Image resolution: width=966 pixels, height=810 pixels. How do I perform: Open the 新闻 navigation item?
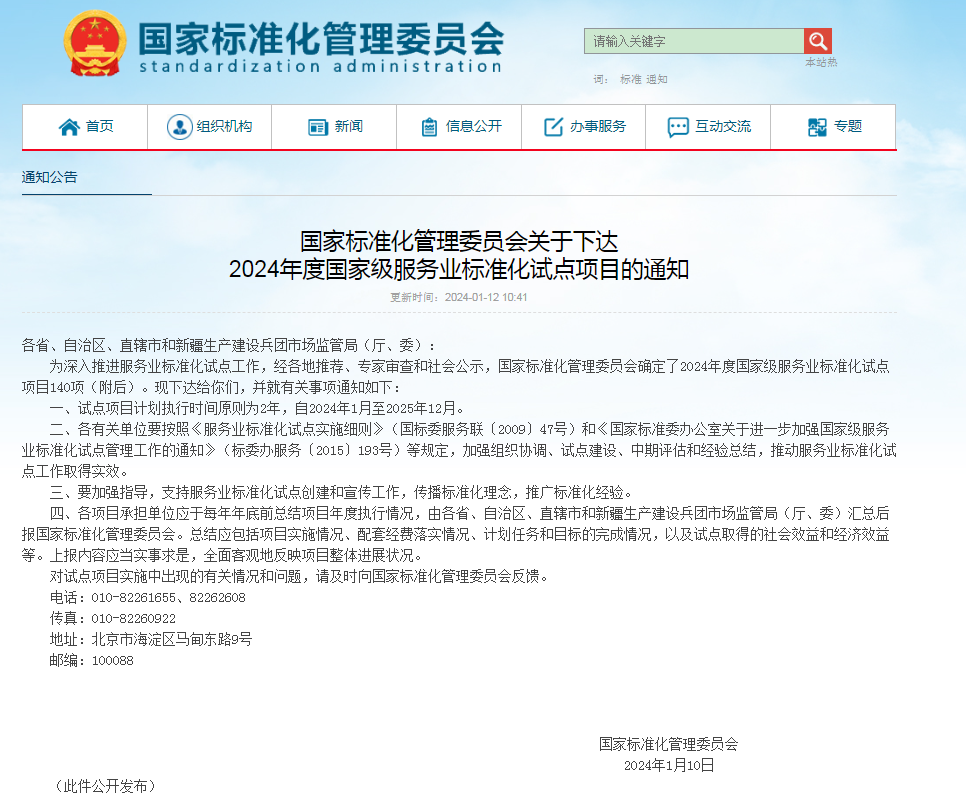334,127
